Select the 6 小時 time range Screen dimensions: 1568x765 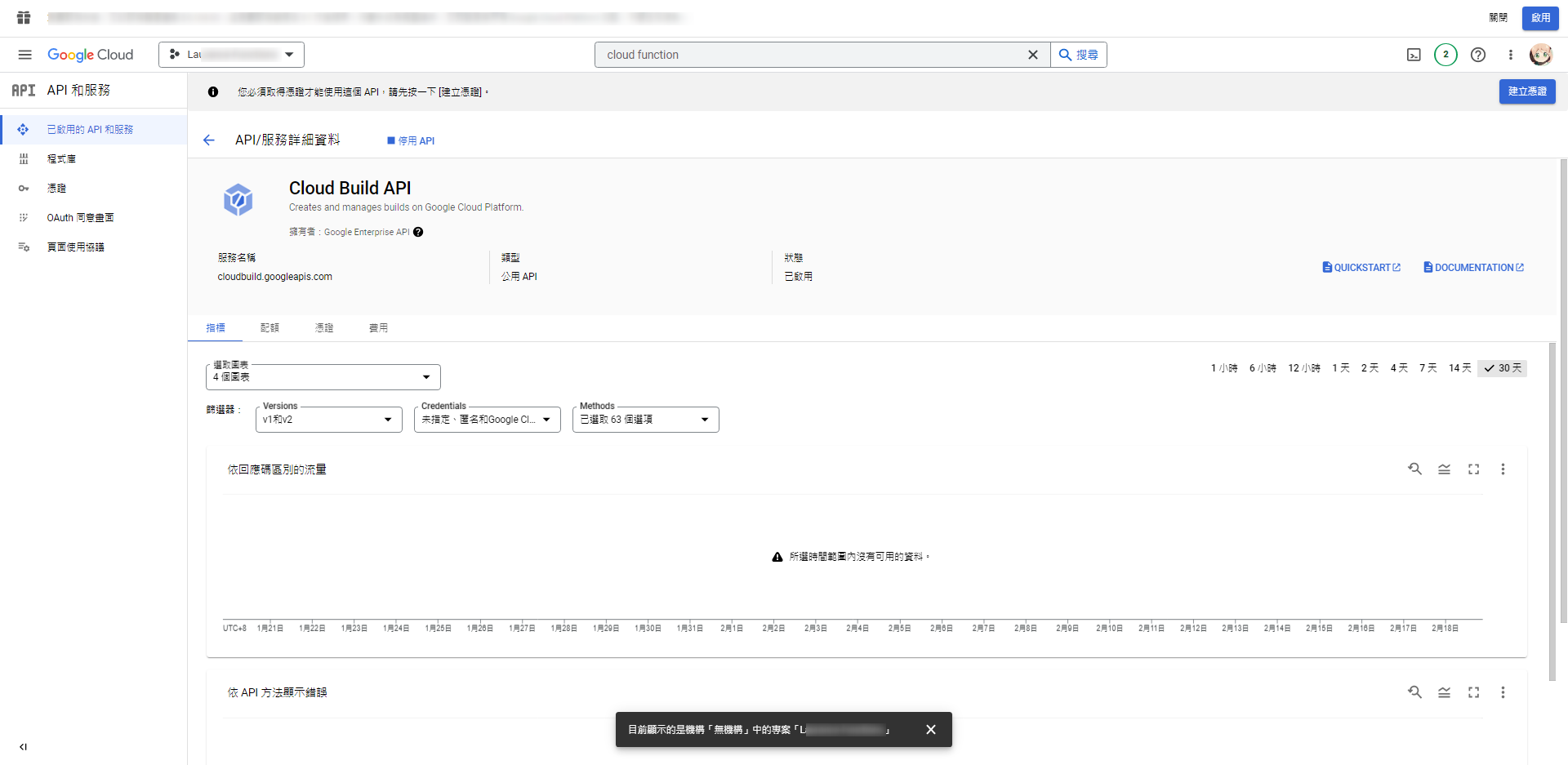pos(1263,368)
